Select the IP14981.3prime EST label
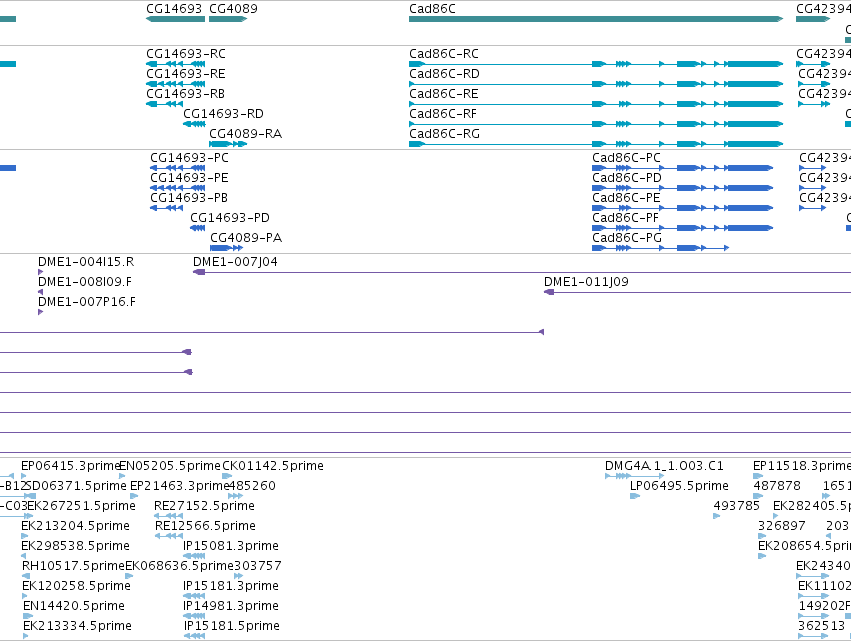The height and width of the screenshot is (641, 851). click(x=231, y=607)
